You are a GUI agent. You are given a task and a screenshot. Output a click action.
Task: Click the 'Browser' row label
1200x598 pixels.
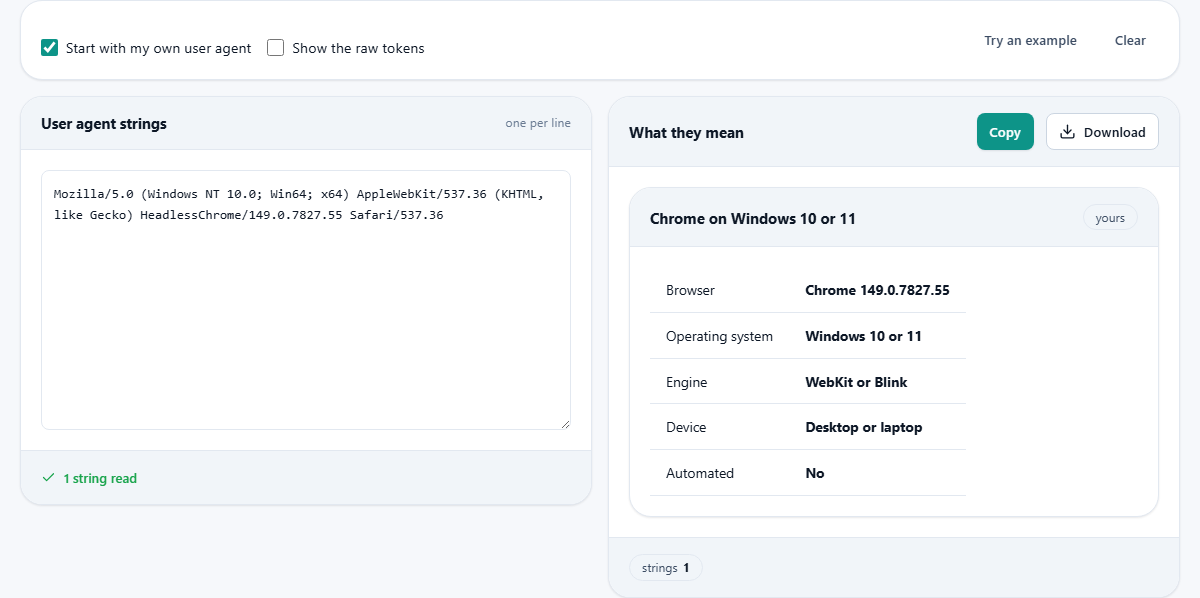click(690, 290)
